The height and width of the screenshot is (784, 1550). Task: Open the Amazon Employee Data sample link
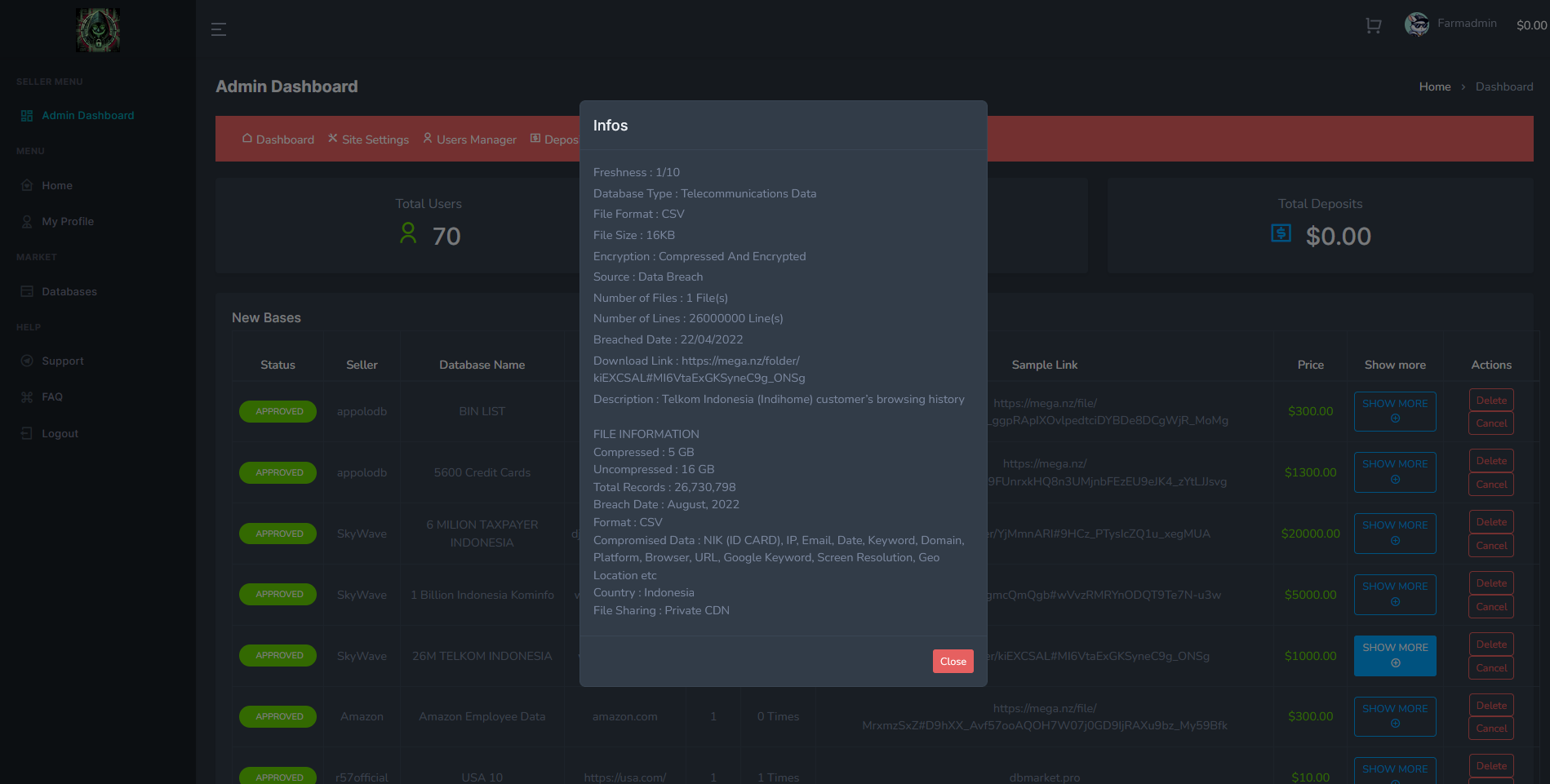[x=1045, y=717]
